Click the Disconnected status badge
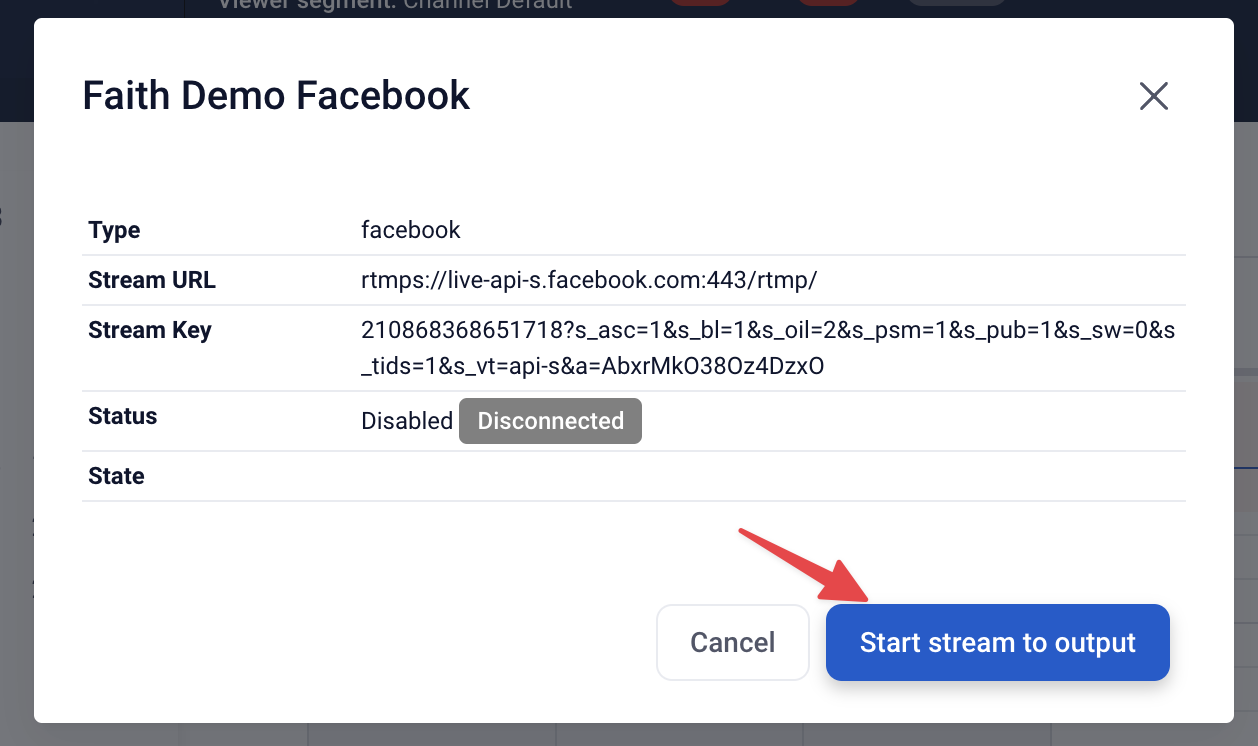 (x=550, y=421)
